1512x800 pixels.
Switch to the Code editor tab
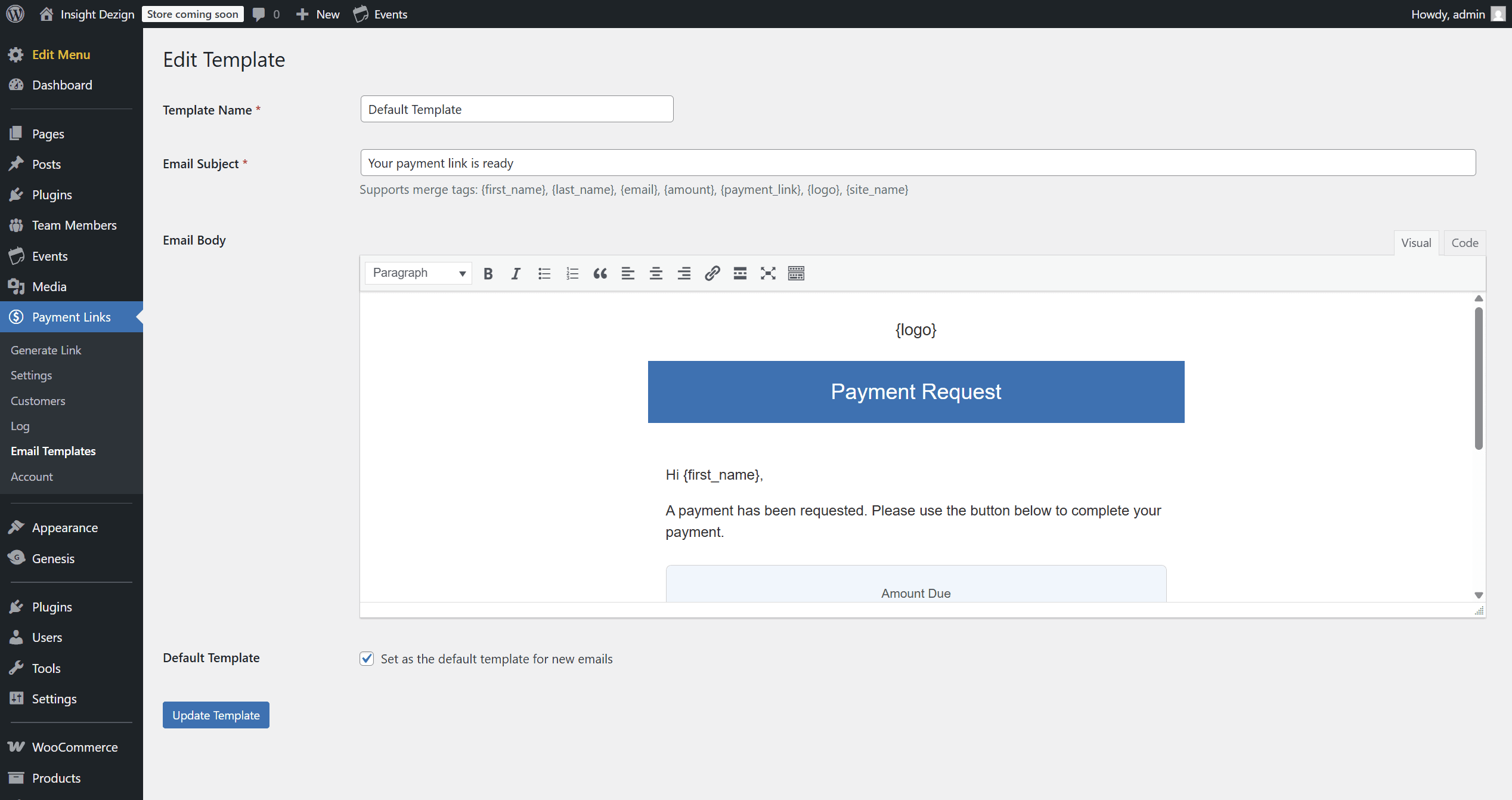[1464, 243]
